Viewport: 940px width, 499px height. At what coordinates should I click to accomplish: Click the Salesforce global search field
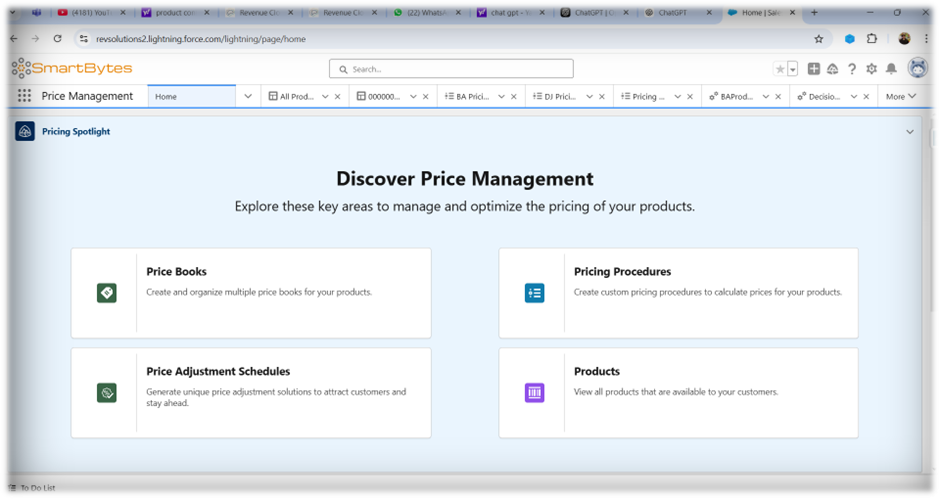(451, 69)
